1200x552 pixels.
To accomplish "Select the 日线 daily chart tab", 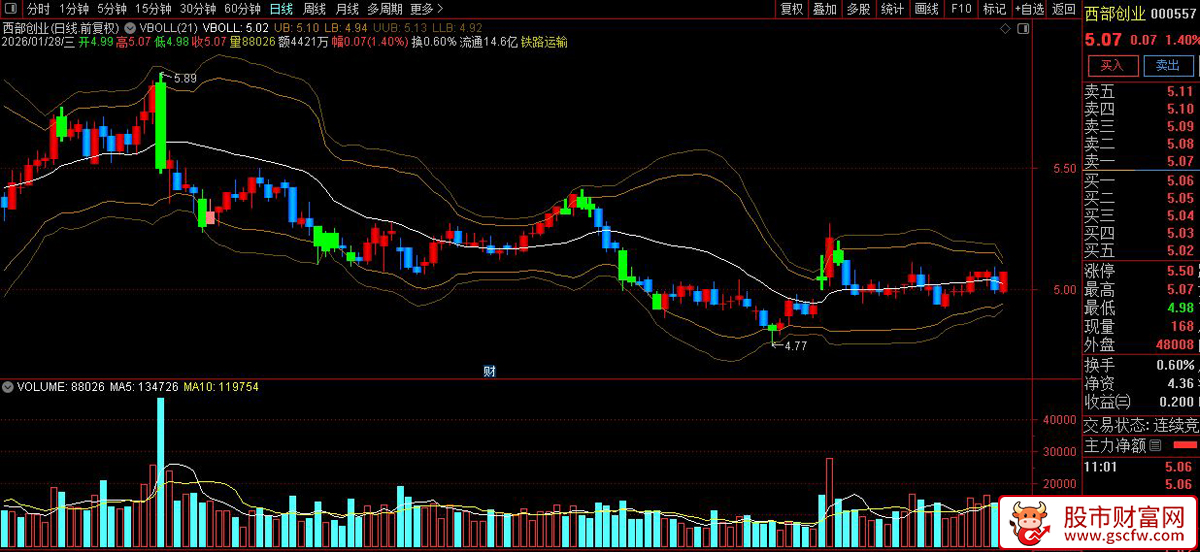I will [x=282, y=9].
